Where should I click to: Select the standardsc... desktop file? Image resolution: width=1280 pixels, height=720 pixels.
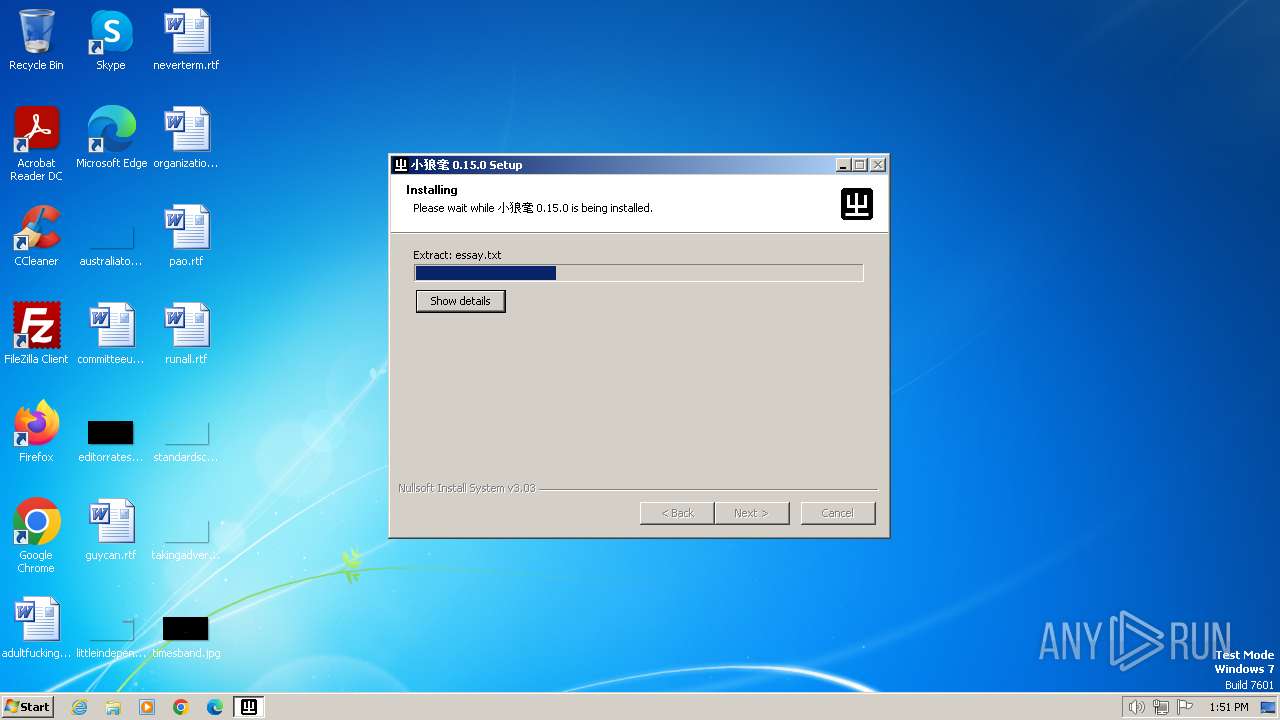pos(186,440)
